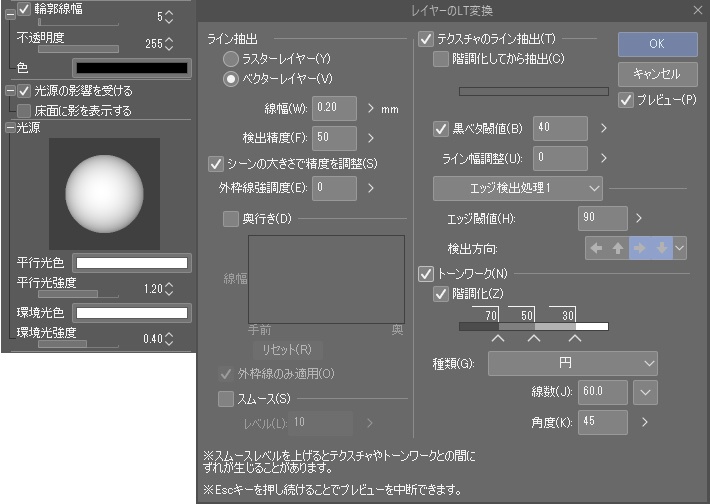The height and width of the screenshot is (504, 710).
Task: Toggle 黒ベタ閾値(B) checkbox
Action: [x=441, y=129]
